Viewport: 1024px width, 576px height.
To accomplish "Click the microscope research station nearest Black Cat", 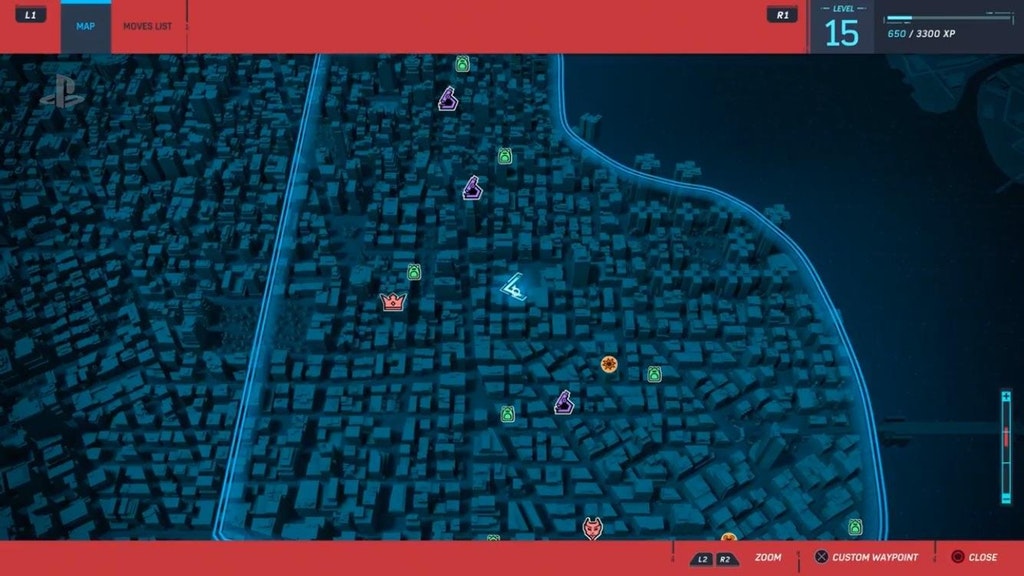I will click(x=564, y=403).
